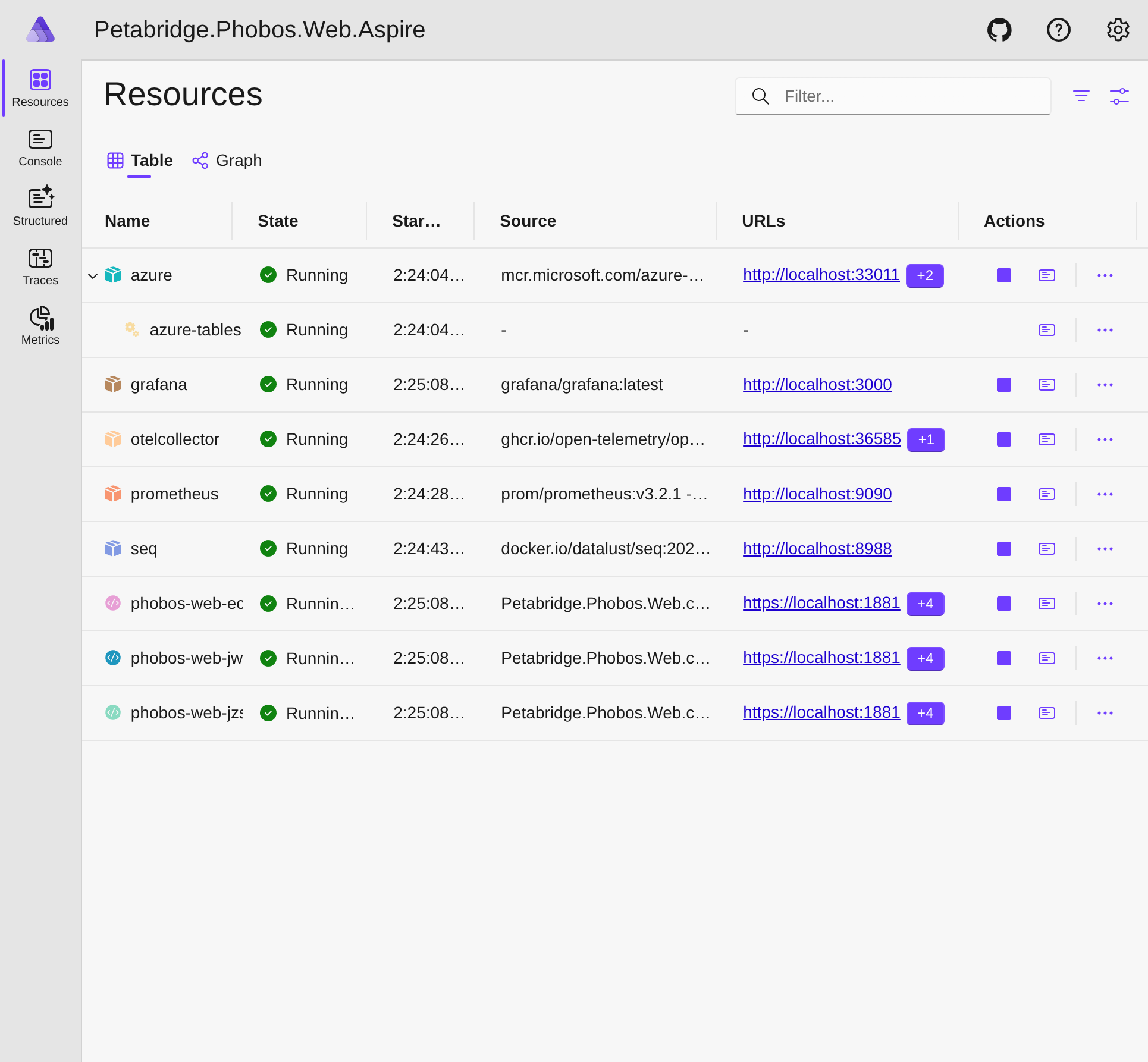Expand the +2 URLs badge for azure
The height and width of the screenshot is (1062, 1148).
tap(925, 275)
